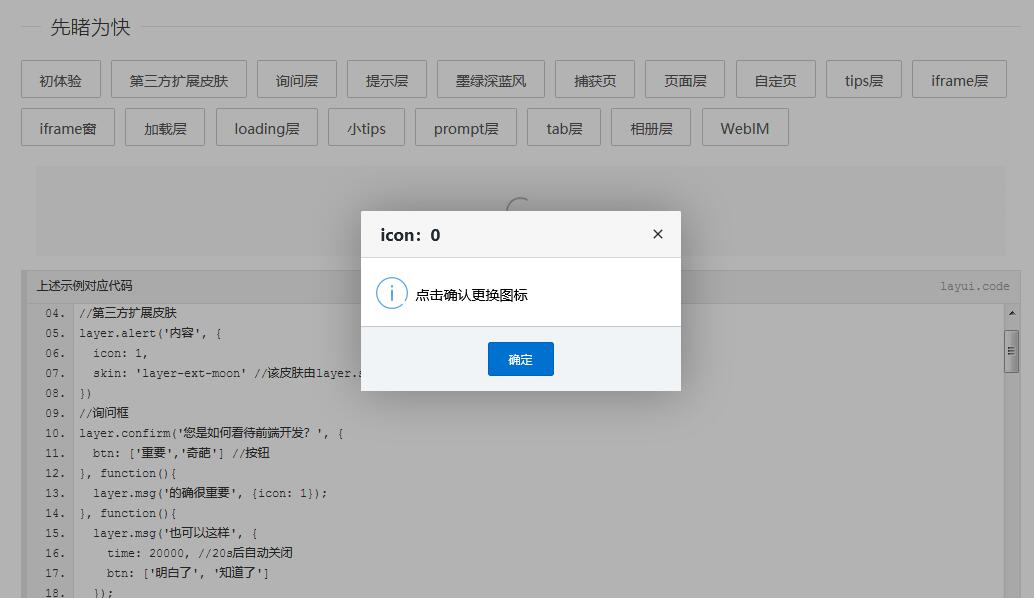1034x598 pixels.
Task: Click 确定 to change the dialog icon
Action: click(520, 358)
